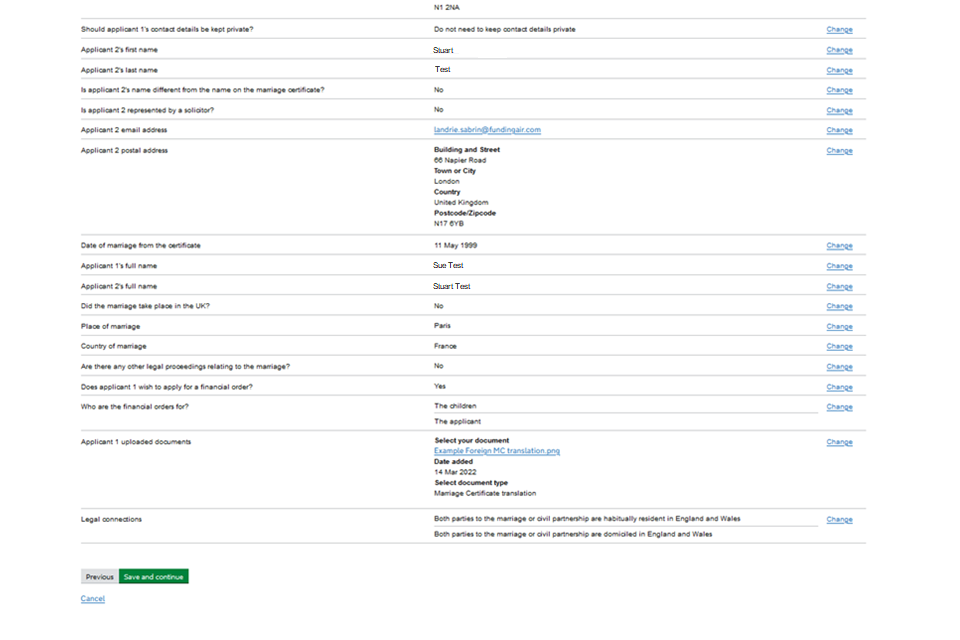960x640 pixels.
Task: Change date of marriage from the certificate
Action: coord(839,246)
